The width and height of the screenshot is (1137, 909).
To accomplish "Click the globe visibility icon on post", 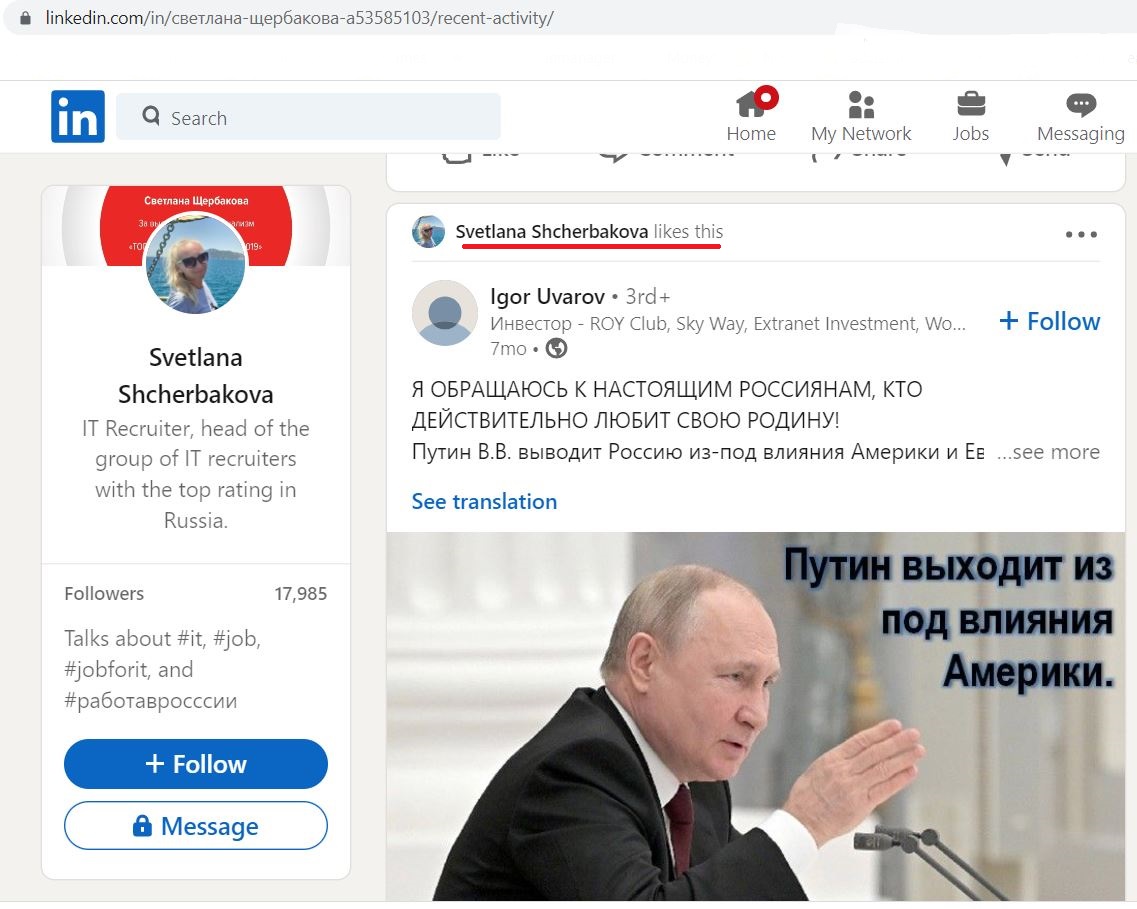I will [x=556, y=349].
